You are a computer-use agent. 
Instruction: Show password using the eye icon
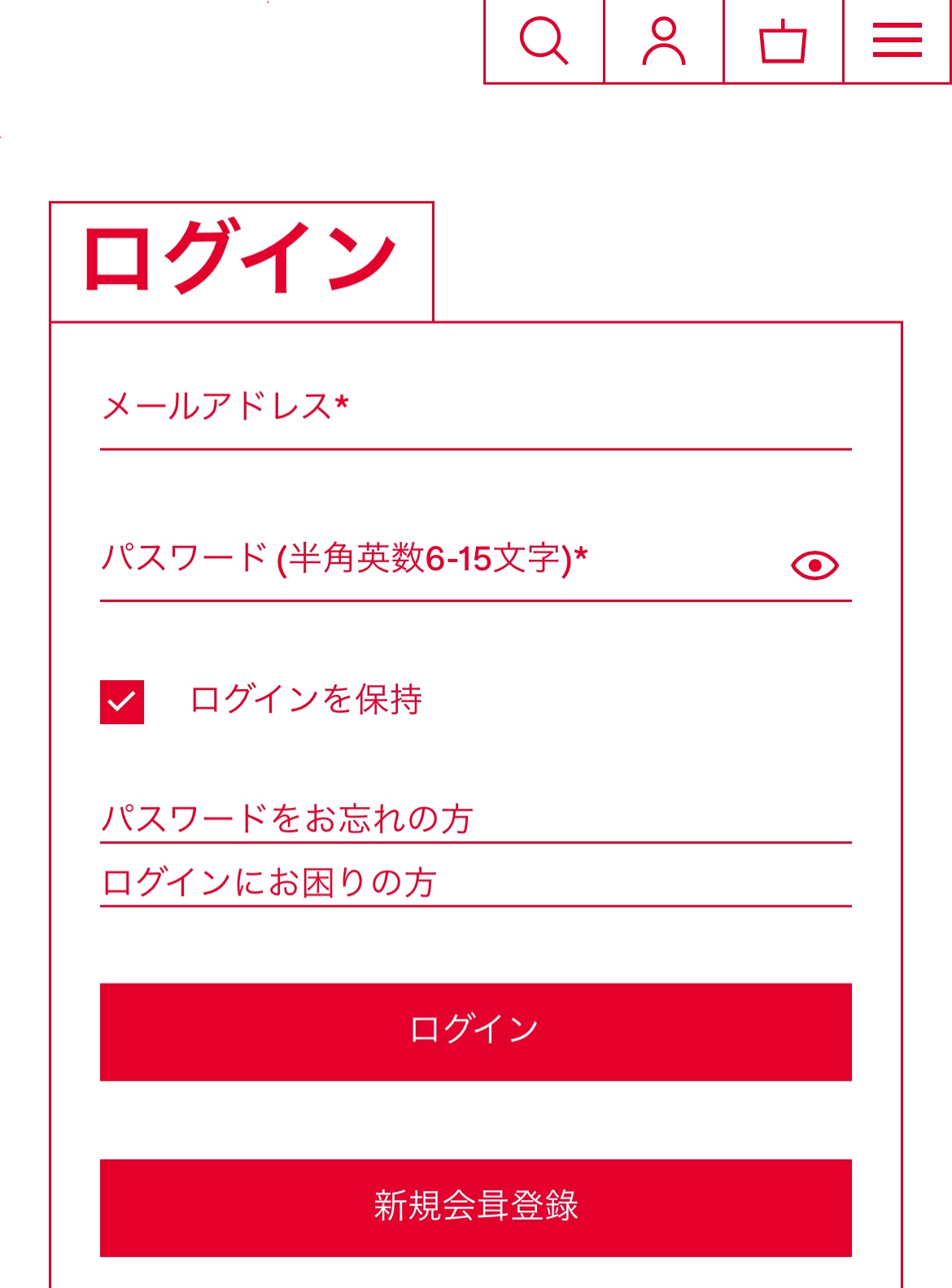pos(814,565)
